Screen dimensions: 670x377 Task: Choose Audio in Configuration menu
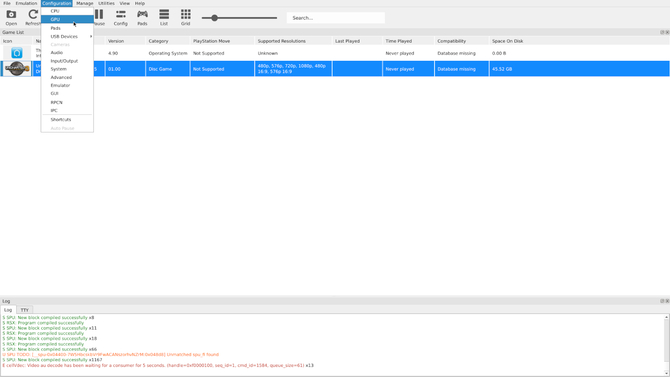click(x=67, y=53)
